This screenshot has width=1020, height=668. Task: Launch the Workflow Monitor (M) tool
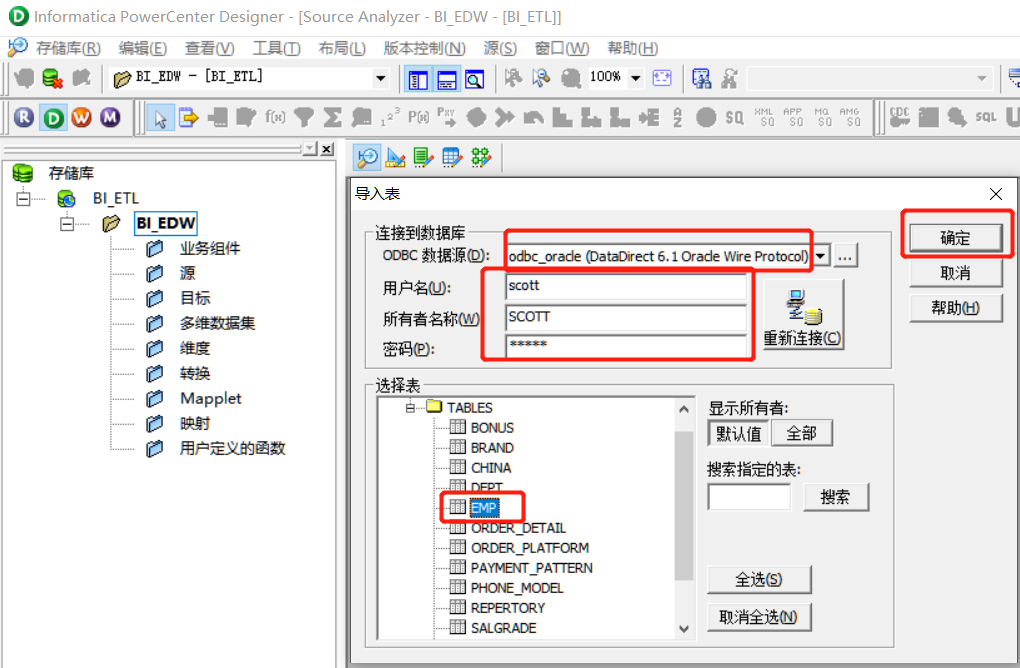pos(110,118)
